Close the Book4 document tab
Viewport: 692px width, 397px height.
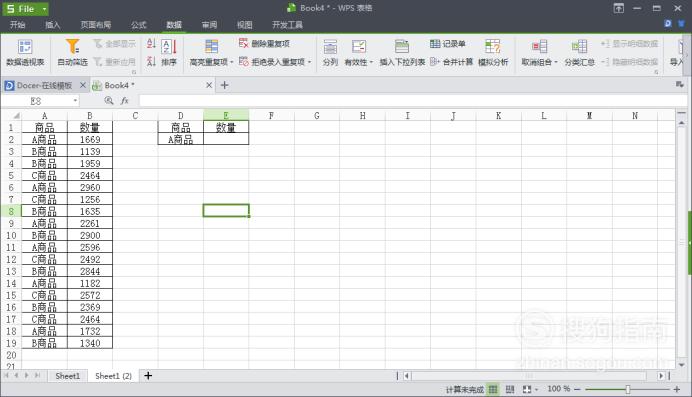(x=209, y=85)
